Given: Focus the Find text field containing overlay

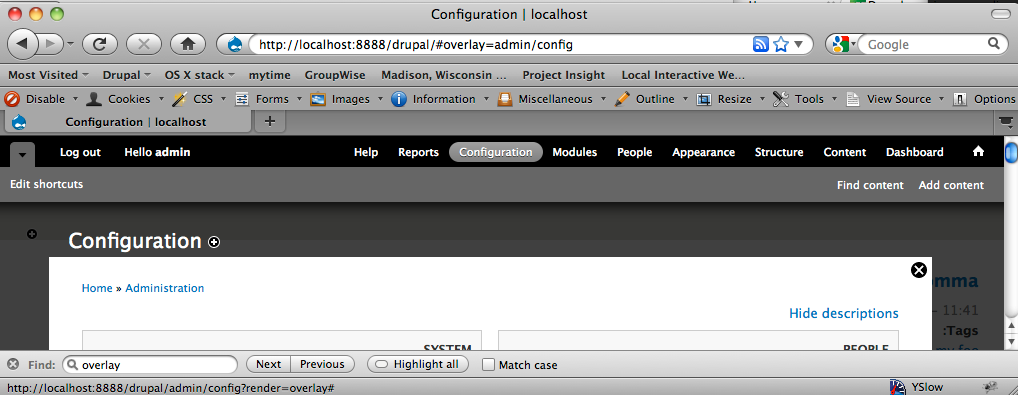Looking at the screenshot, I should (x=150, y=364).
